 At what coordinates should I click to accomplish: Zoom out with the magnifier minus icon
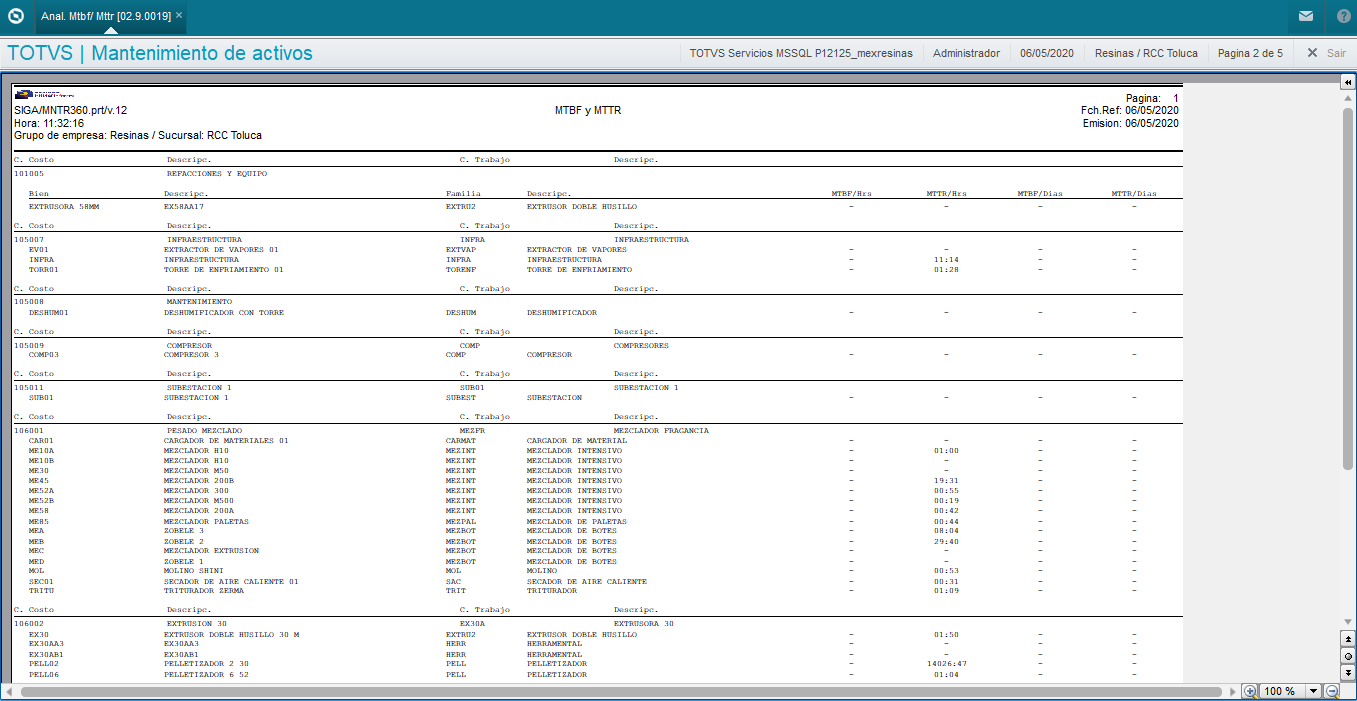pos(1331,691)
